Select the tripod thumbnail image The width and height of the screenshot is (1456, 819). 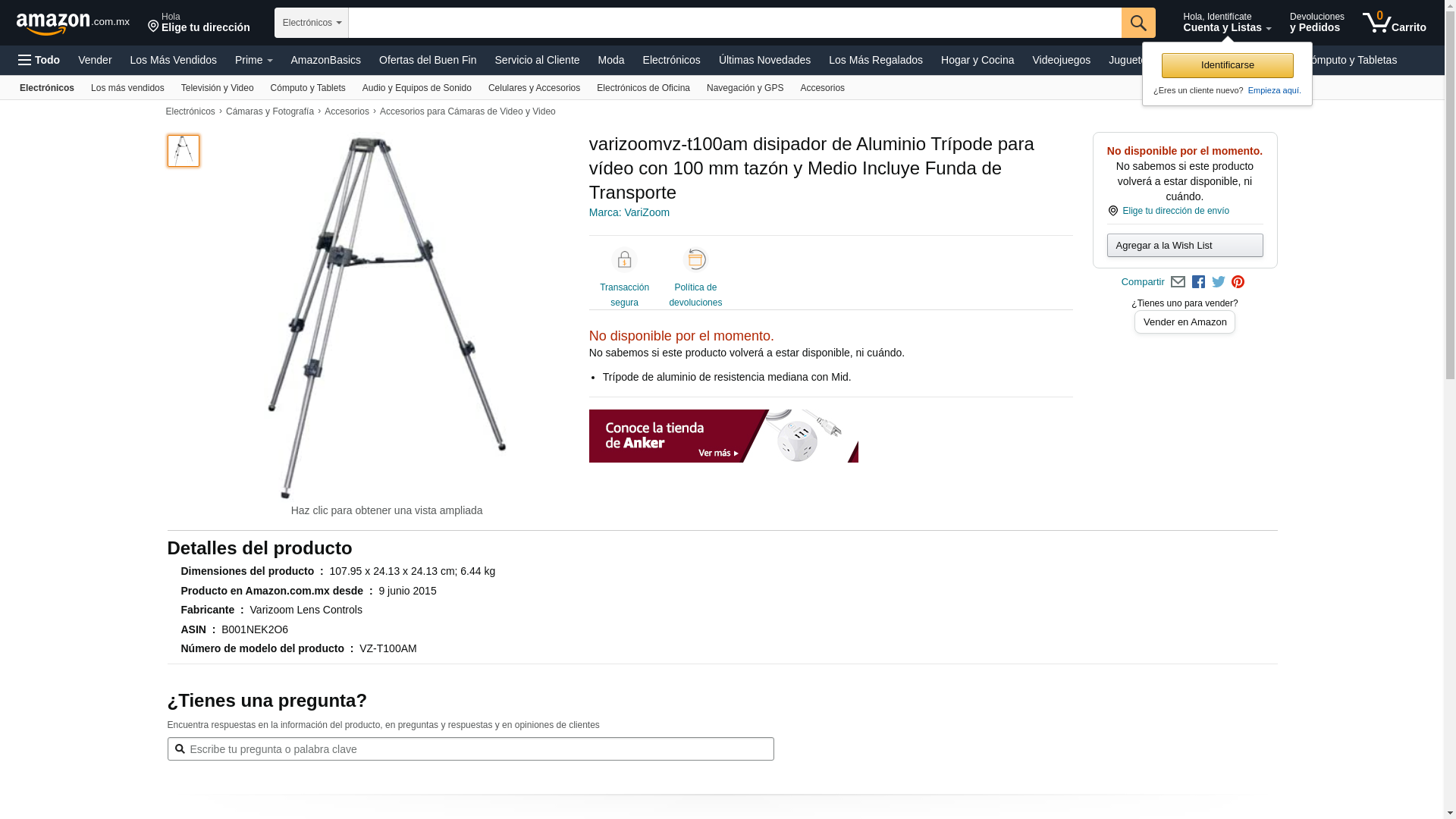[184, 151]
